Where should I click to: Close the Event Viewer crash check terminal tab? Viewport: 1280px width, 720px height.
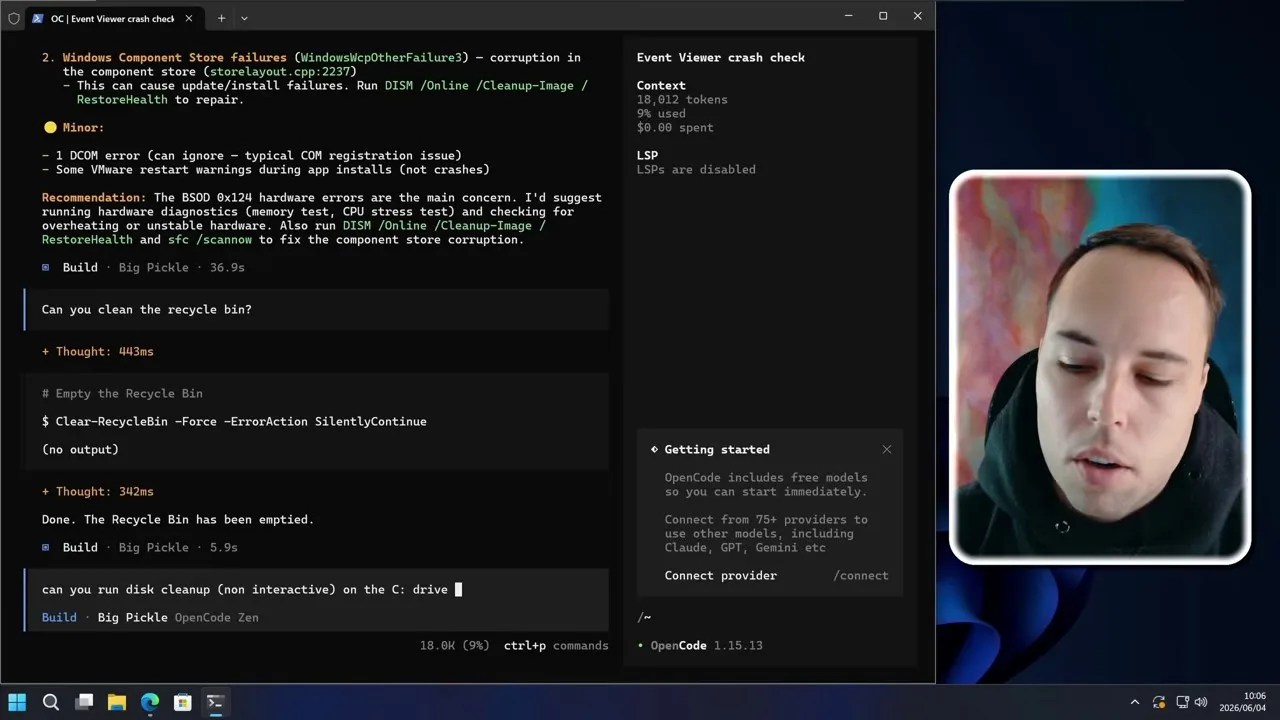(x=189, y=18)
